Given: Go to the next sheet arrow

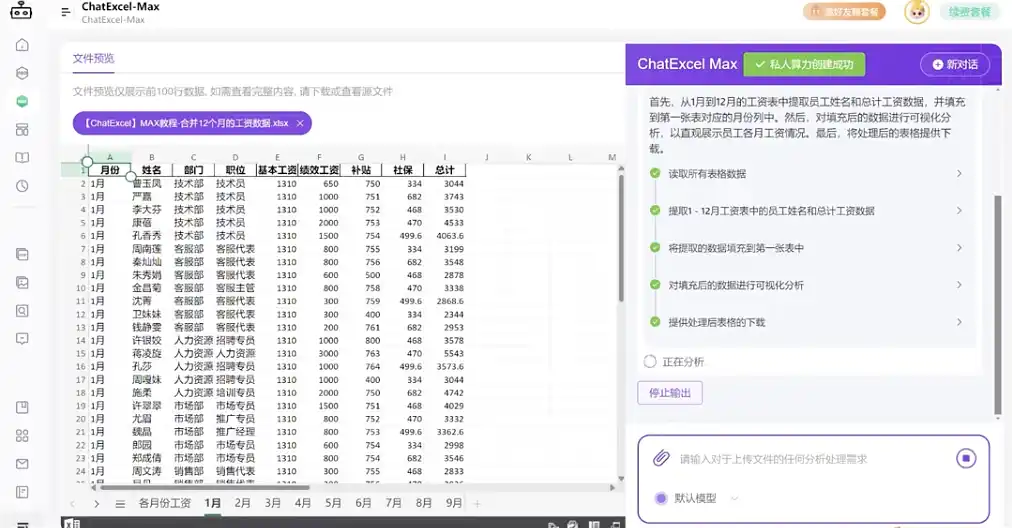Looking at the screenshot, I should 96,503.
